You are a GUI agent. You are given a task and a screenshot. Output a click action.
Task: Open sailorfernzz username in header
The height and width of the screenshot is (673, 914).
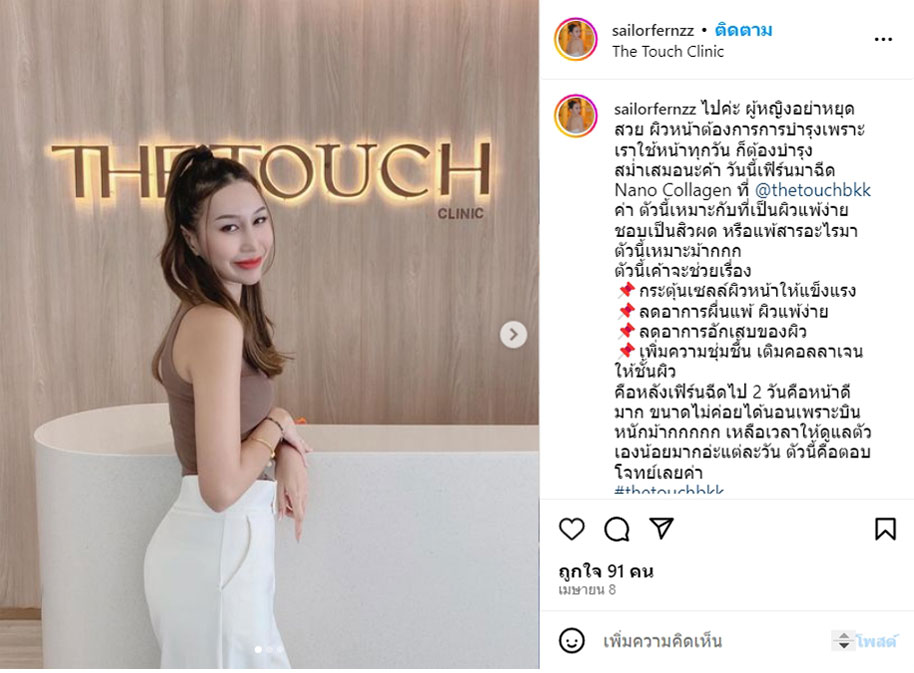click(653, 30)
